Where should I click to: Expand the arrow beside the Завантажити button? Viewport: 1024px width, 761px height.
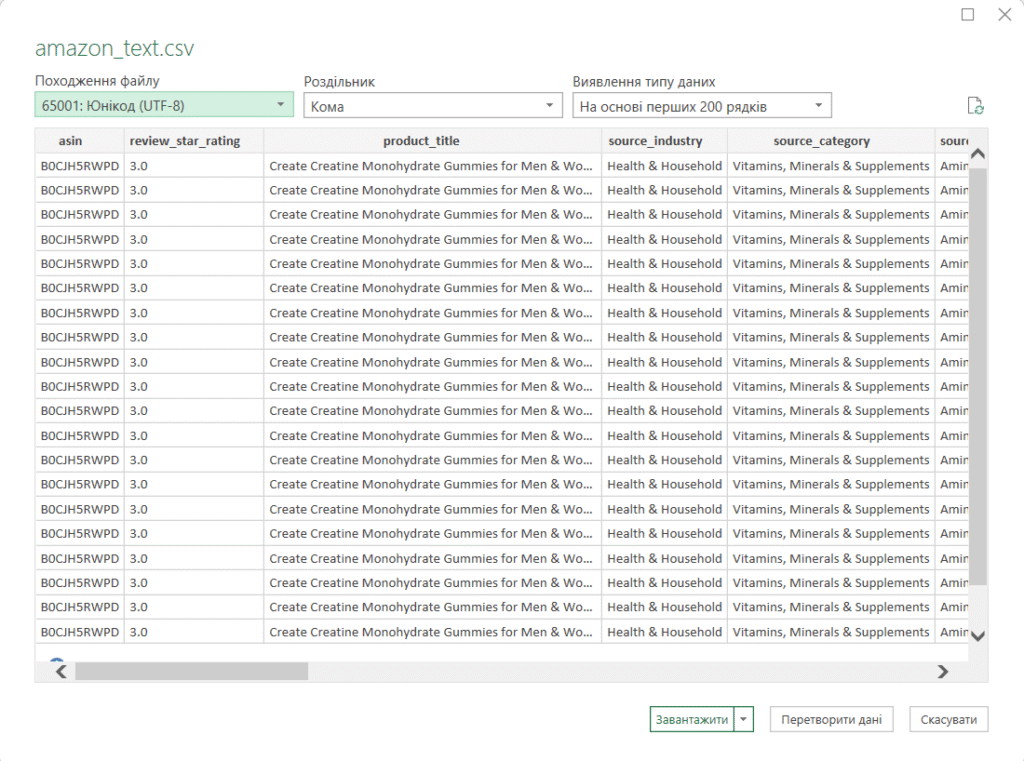click(x=744, y=719)
